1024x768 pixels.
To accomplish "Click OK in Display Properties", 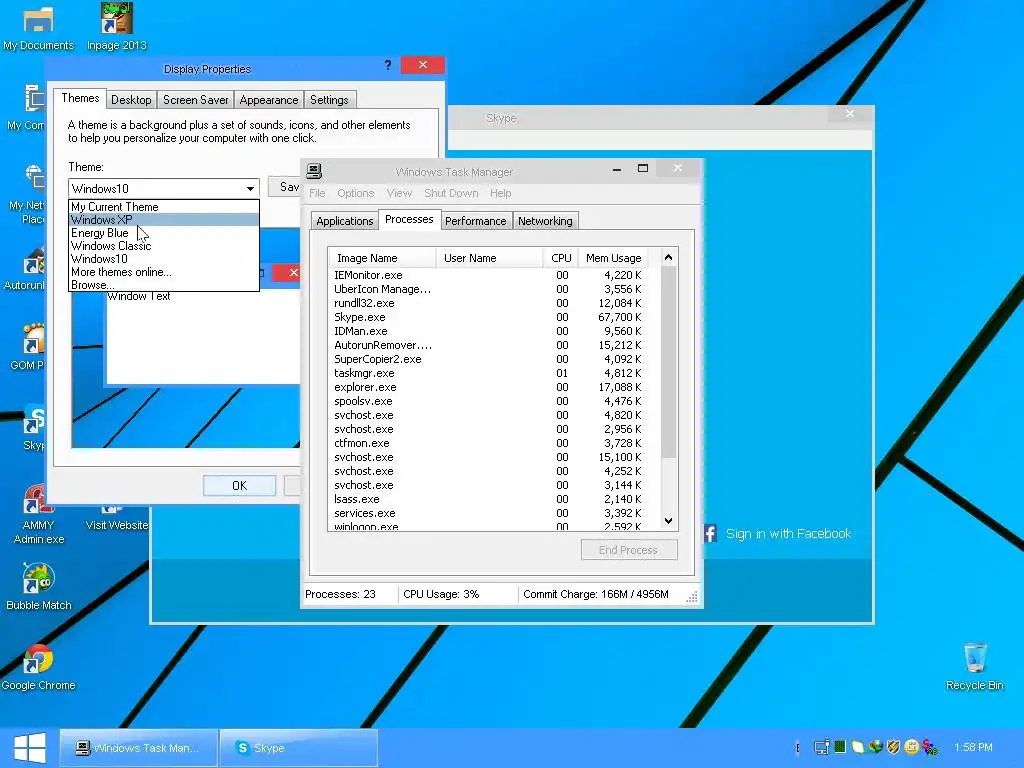I will click(240, 485).
